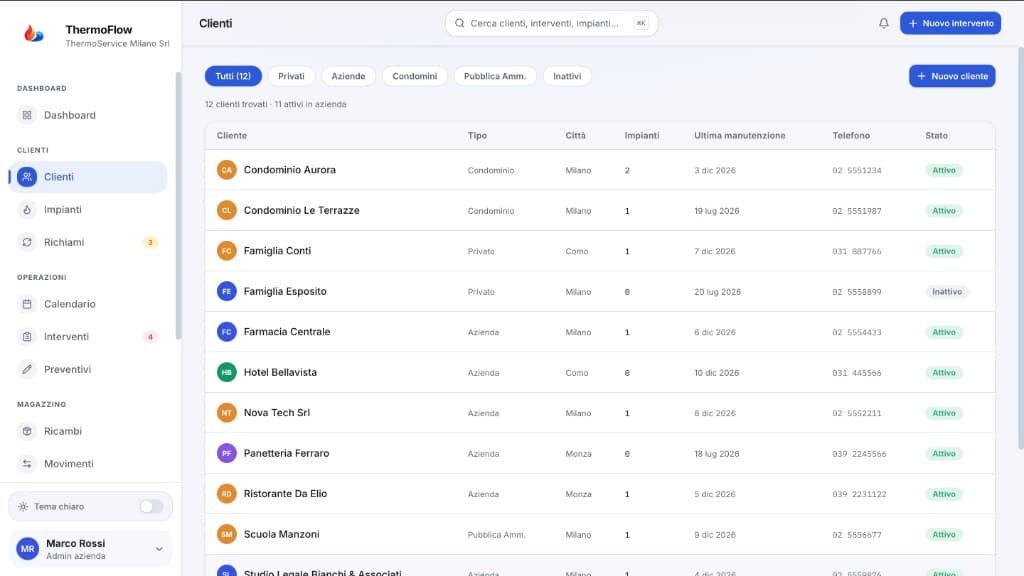Click the Hotel Bellavista HB avatar

coord(227,372)
